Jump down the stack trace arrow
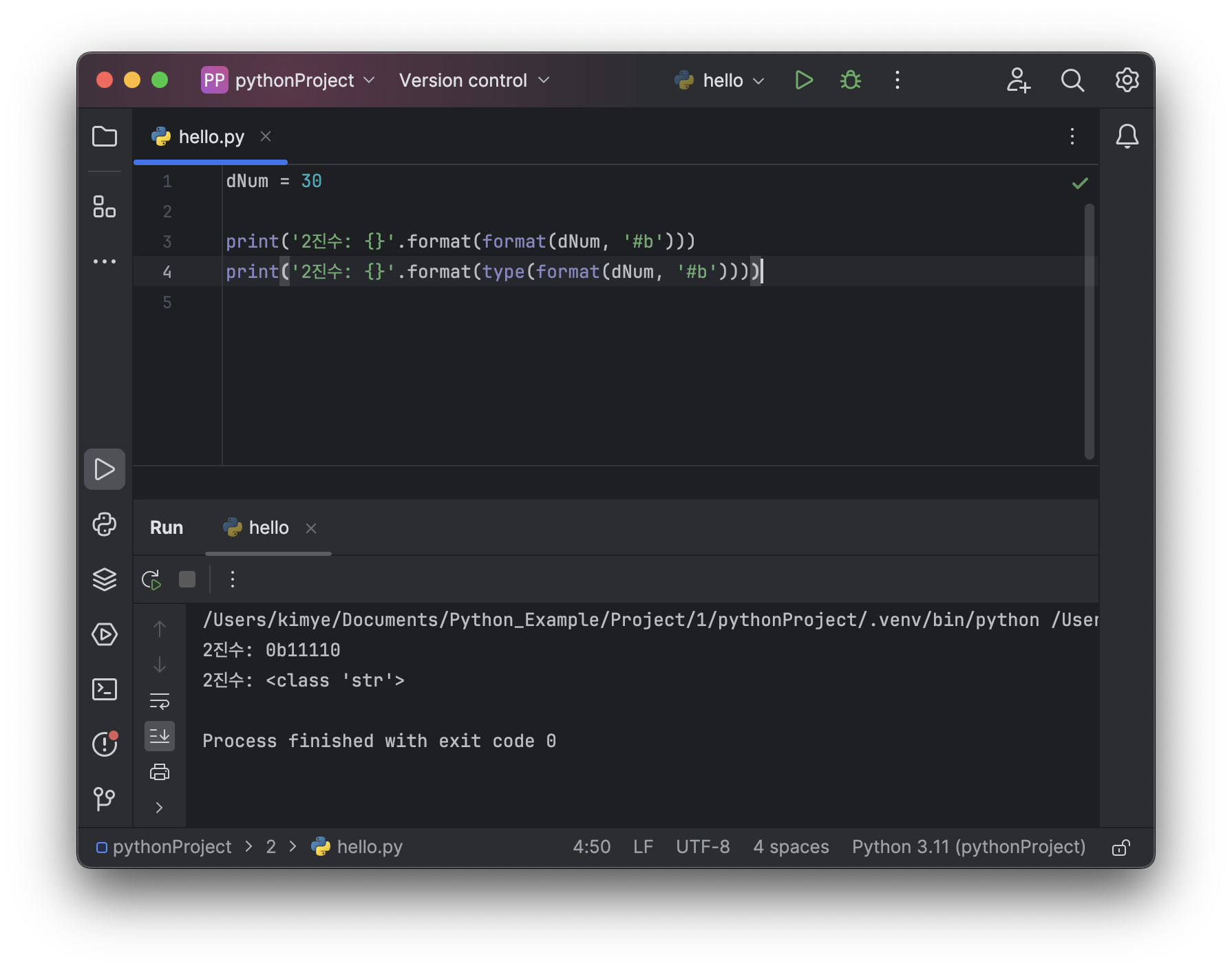The image size is (1232, 970). click(160, 665)
